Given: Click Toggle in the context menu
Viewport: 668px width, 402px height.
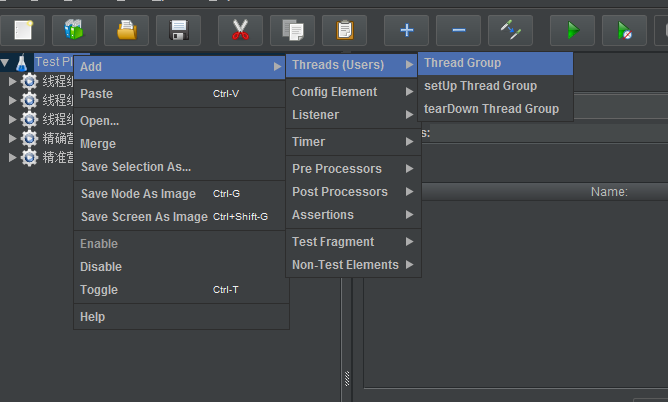Looking at the screenshot, I should [181, 290].
